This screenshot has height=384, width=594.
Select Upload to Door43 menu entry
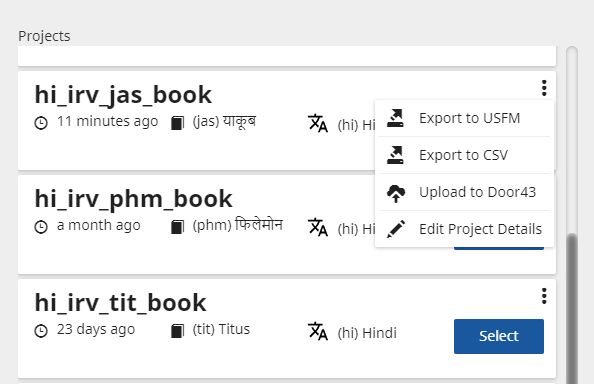464,192
